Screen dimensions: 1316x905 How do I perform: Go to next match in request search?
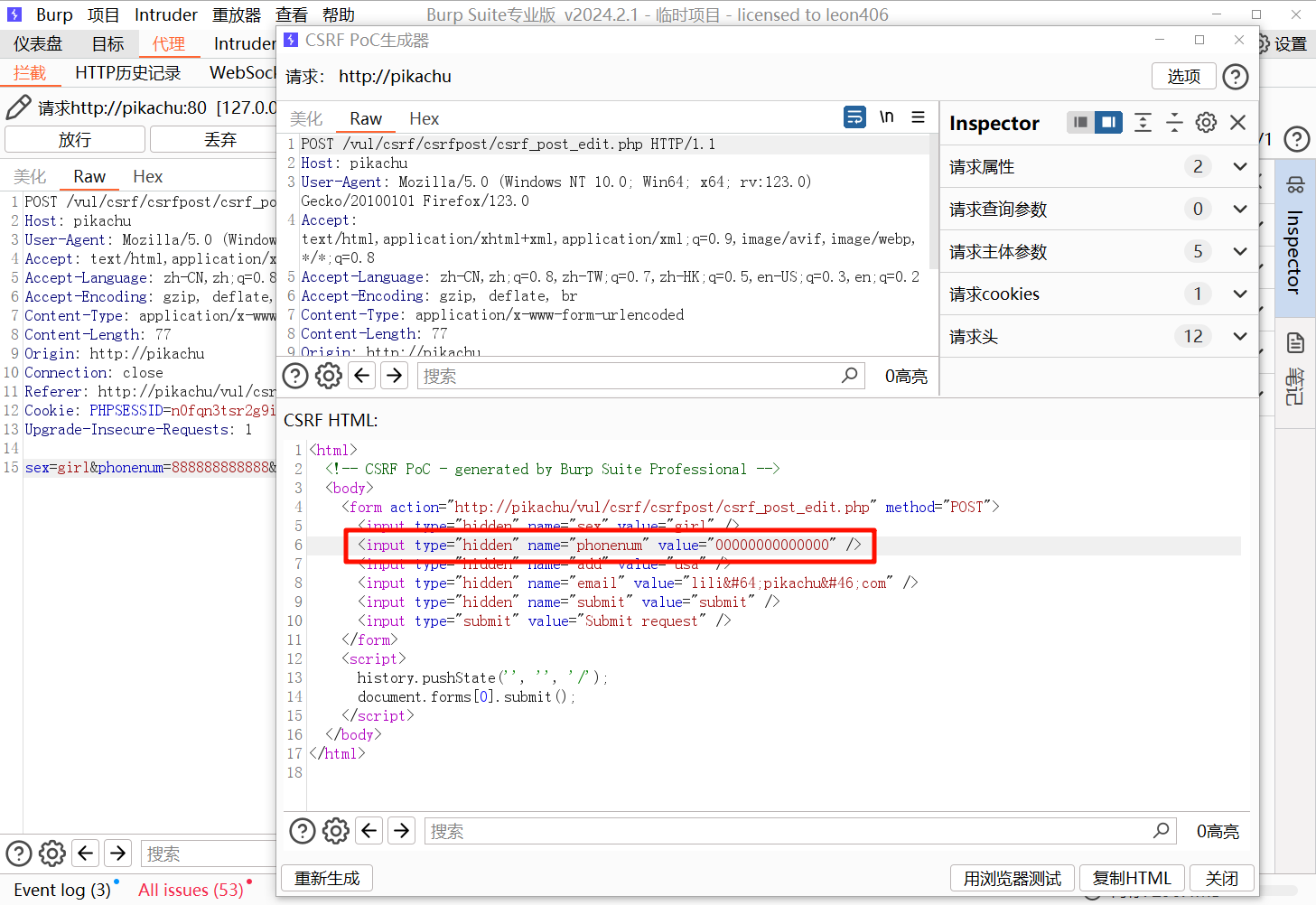point(395,375)
